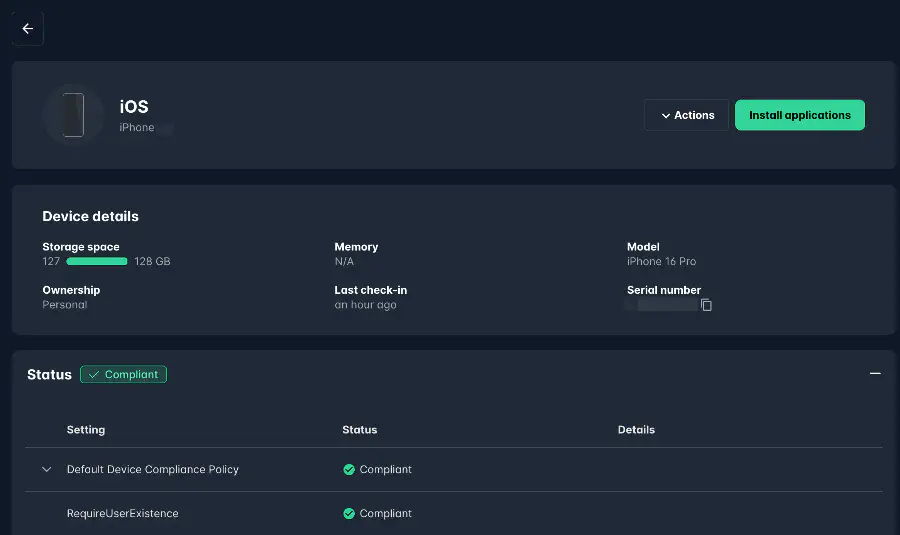The height and width of the screenshot is (535, 900).
Task: Click the iOS device title
Action: (134, 107)
